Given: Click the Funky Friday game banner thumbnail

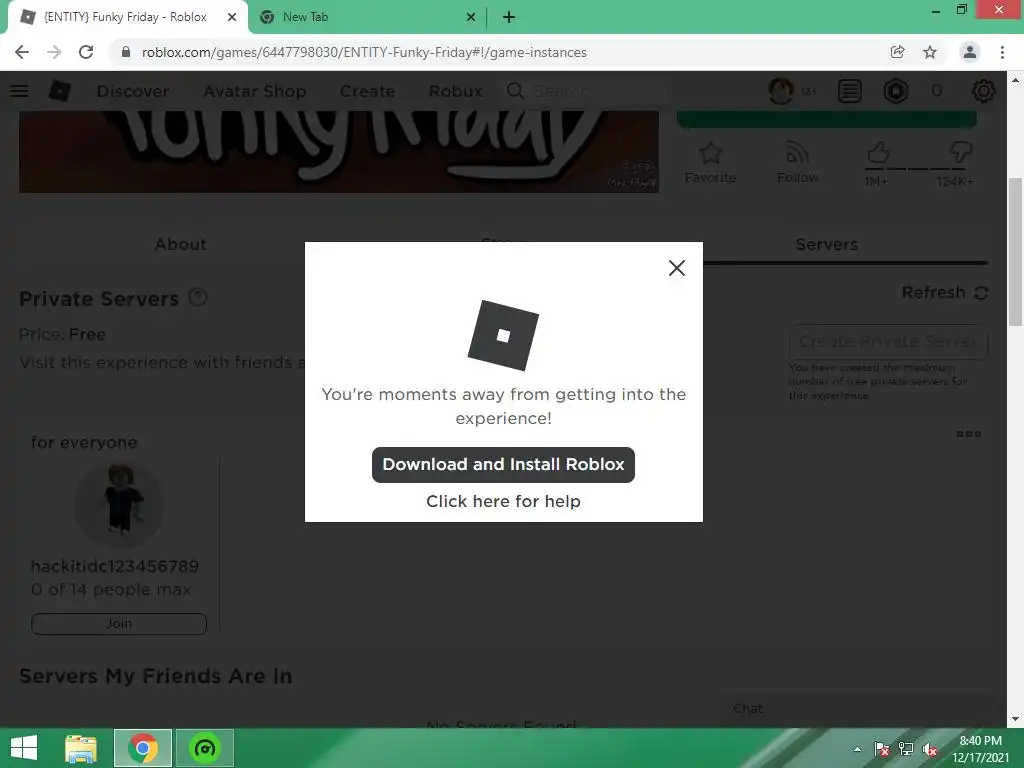Looking at the screenshot, I should 339,152.
